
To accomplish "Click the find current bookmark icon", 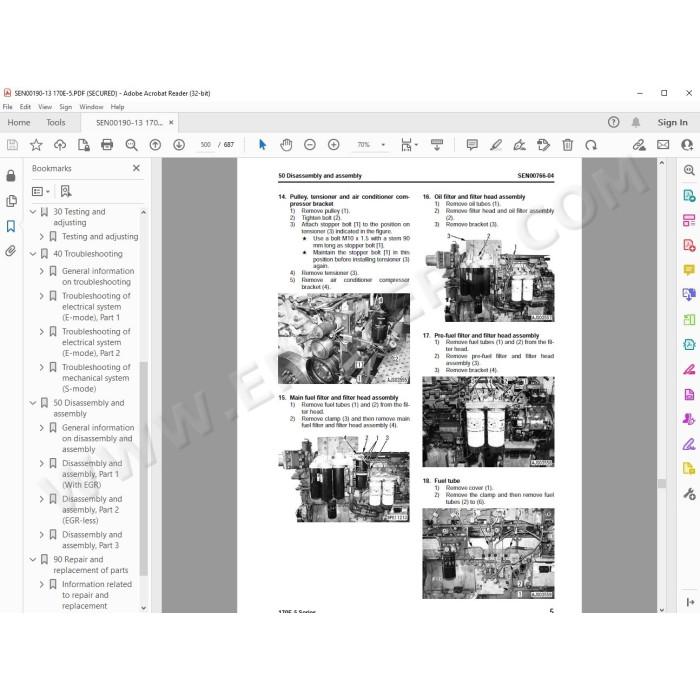I will (x=66, y=192).
